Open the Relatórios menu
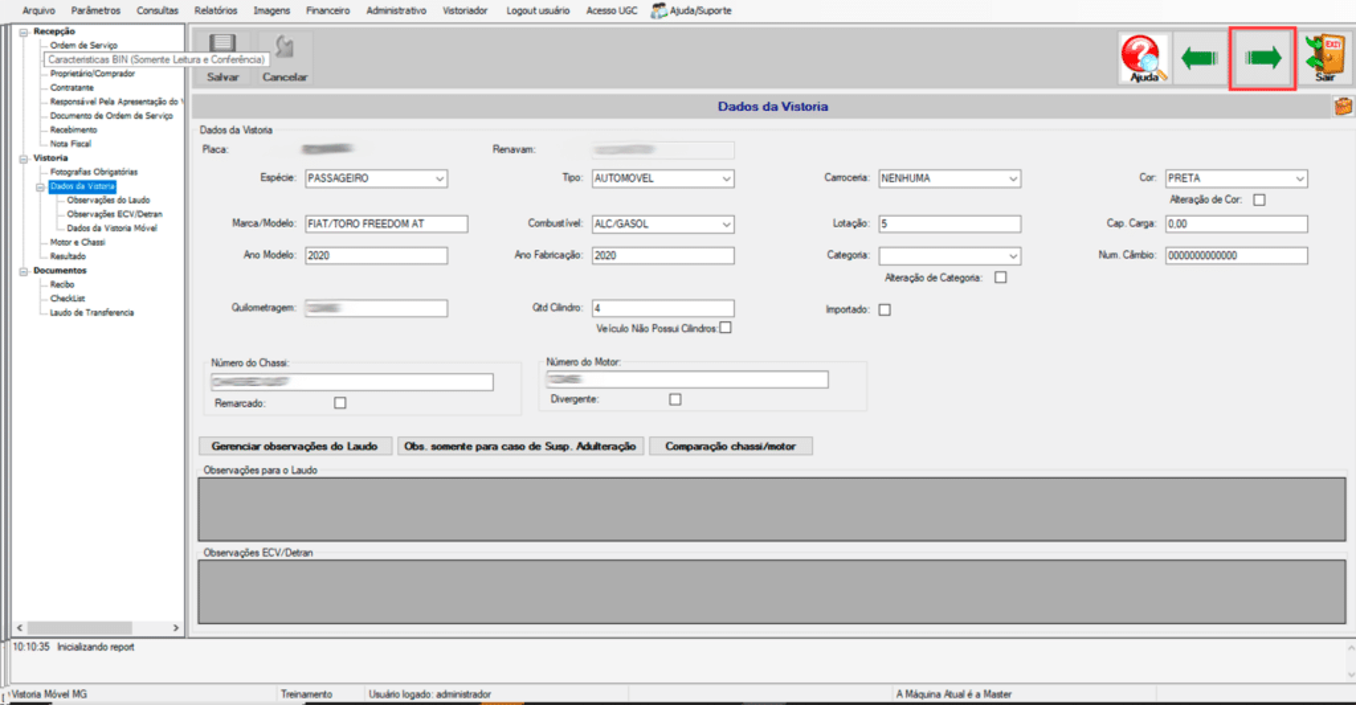 216,10
